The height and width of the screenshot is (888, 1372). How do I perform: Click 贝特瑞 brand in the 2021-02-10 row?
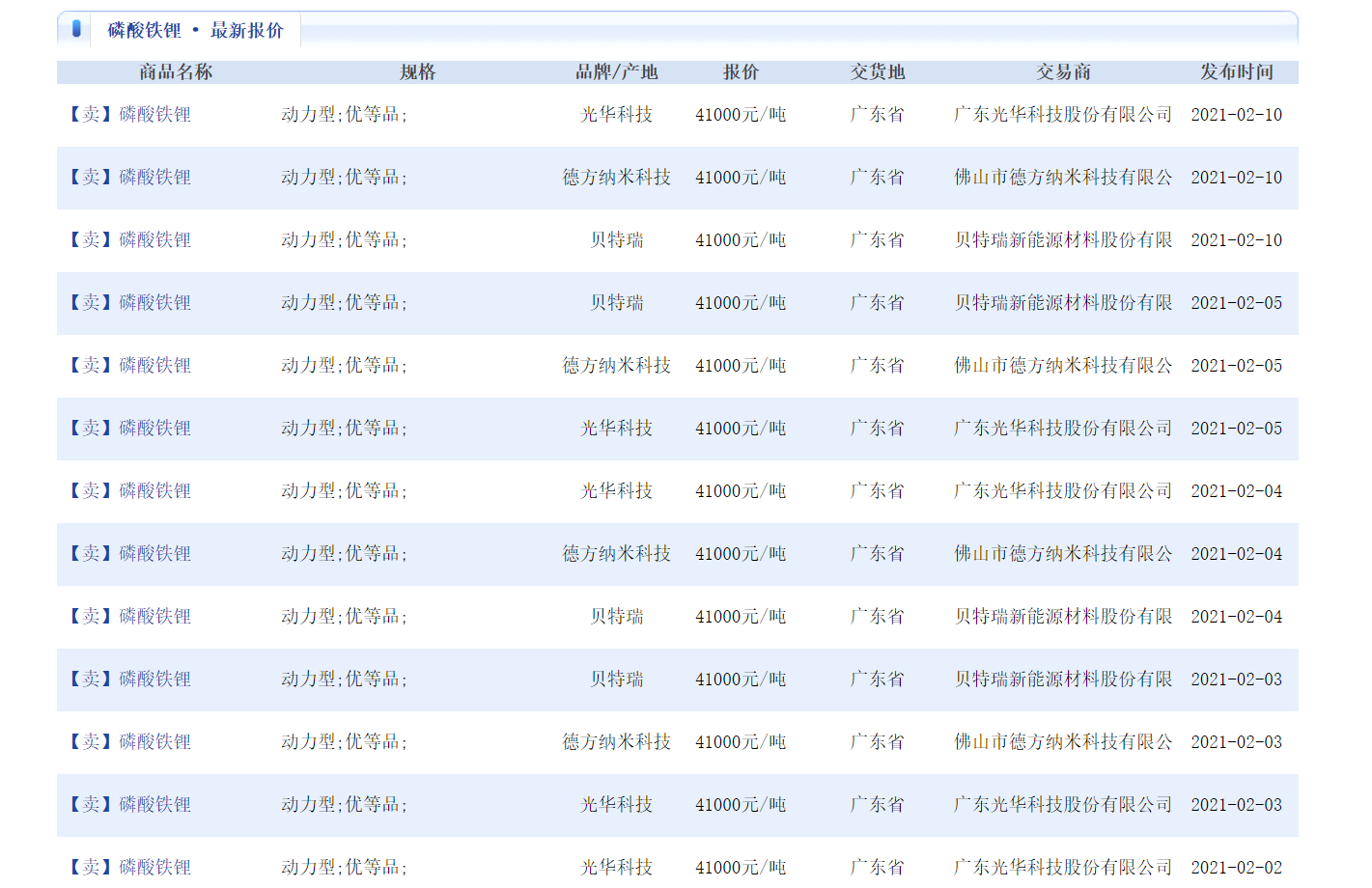(x=616, y=240)
